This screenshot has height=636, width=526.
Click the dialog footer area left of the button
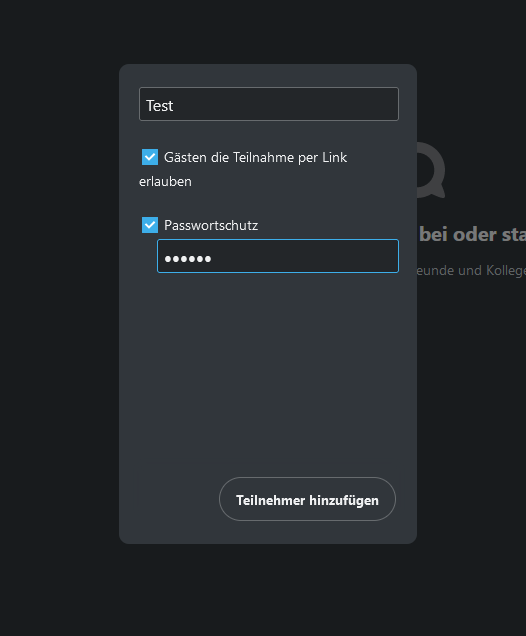pyautogui.click(x=178, y=499)
